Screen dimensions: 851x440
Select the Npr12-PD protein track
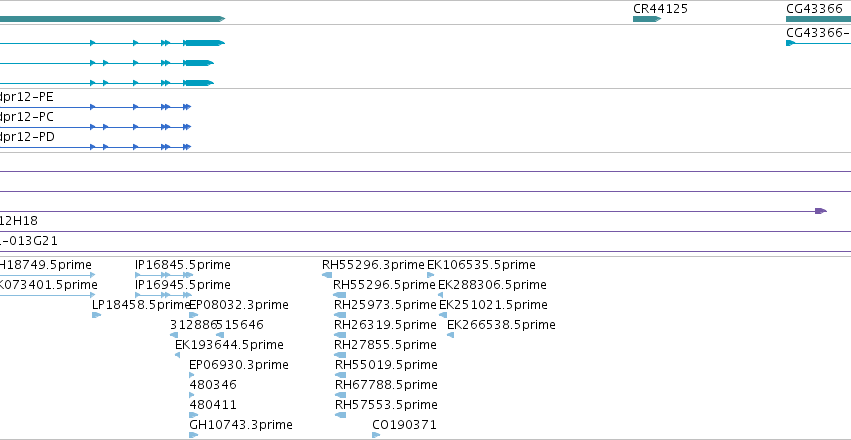[96, 147]
